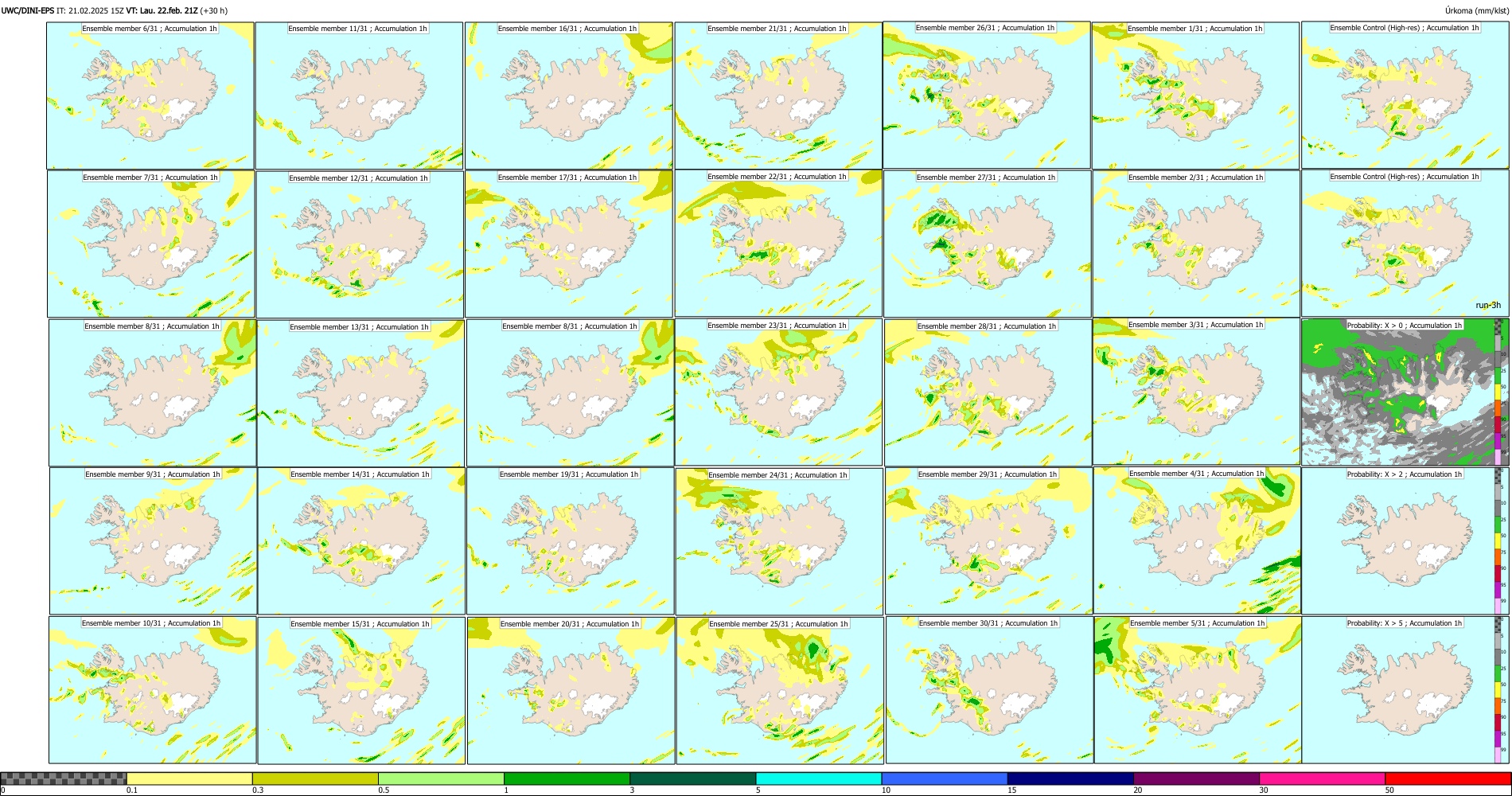Pick the light green 0.5–1 legend swatch
This screenshot has width=1512, height=796.
point(441,778)
